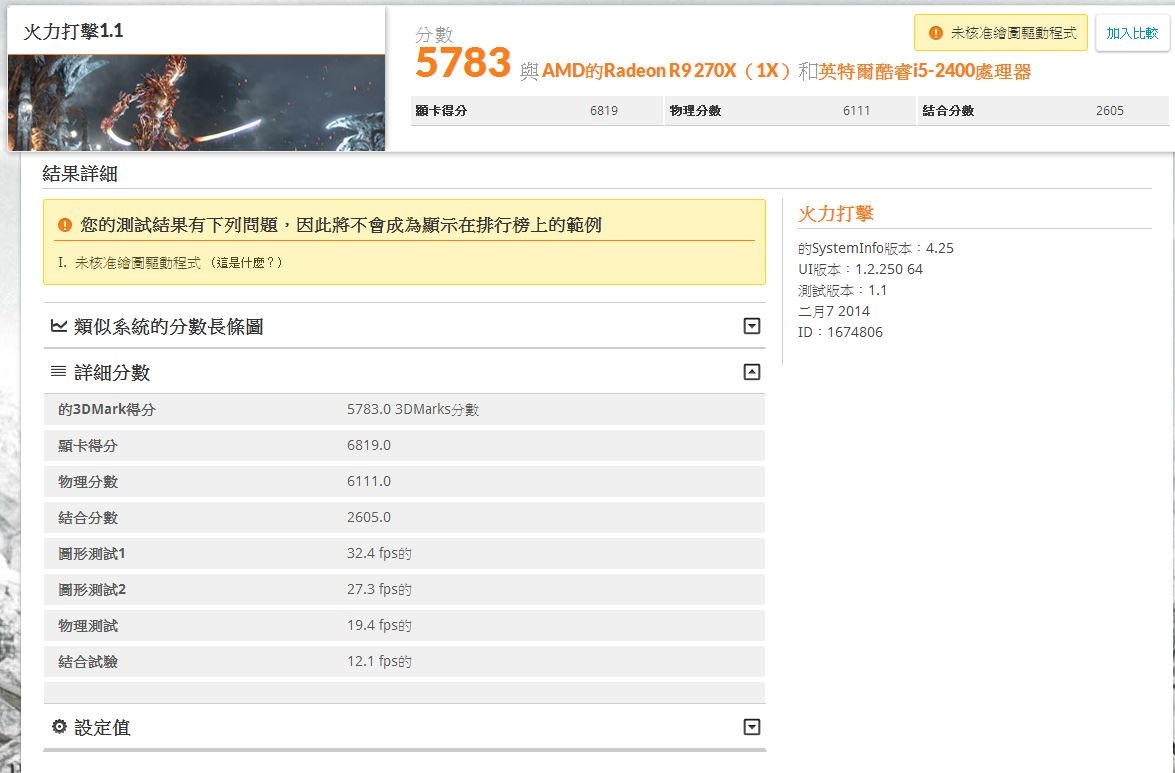Viewport: 1175px width, 773px height.
Task: Click the 測試版本：1.1 line
Action: (x=842, y=290)
